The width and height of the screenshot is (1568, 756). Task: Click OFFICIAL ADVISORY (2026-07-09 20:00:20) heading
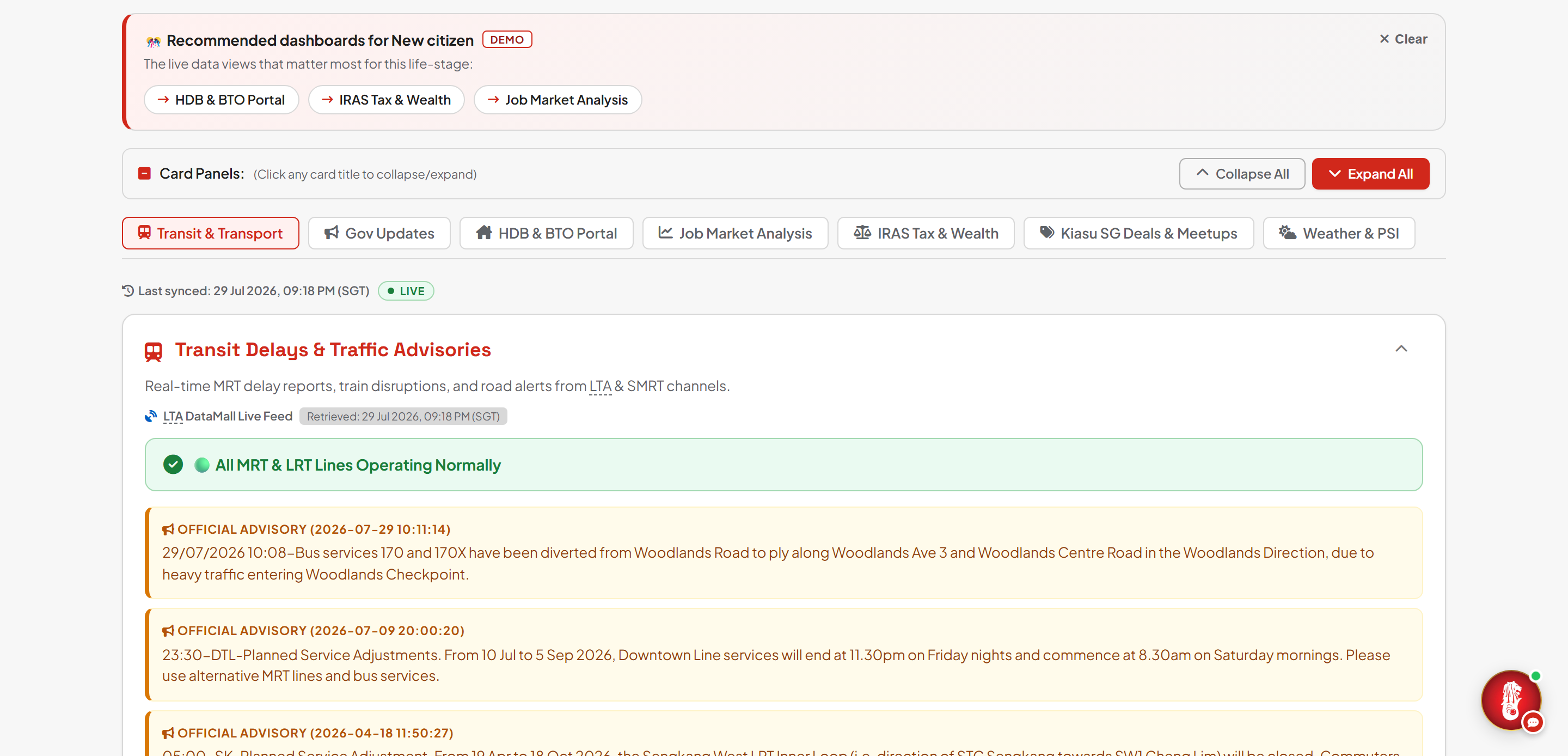[x=321, y=631]
